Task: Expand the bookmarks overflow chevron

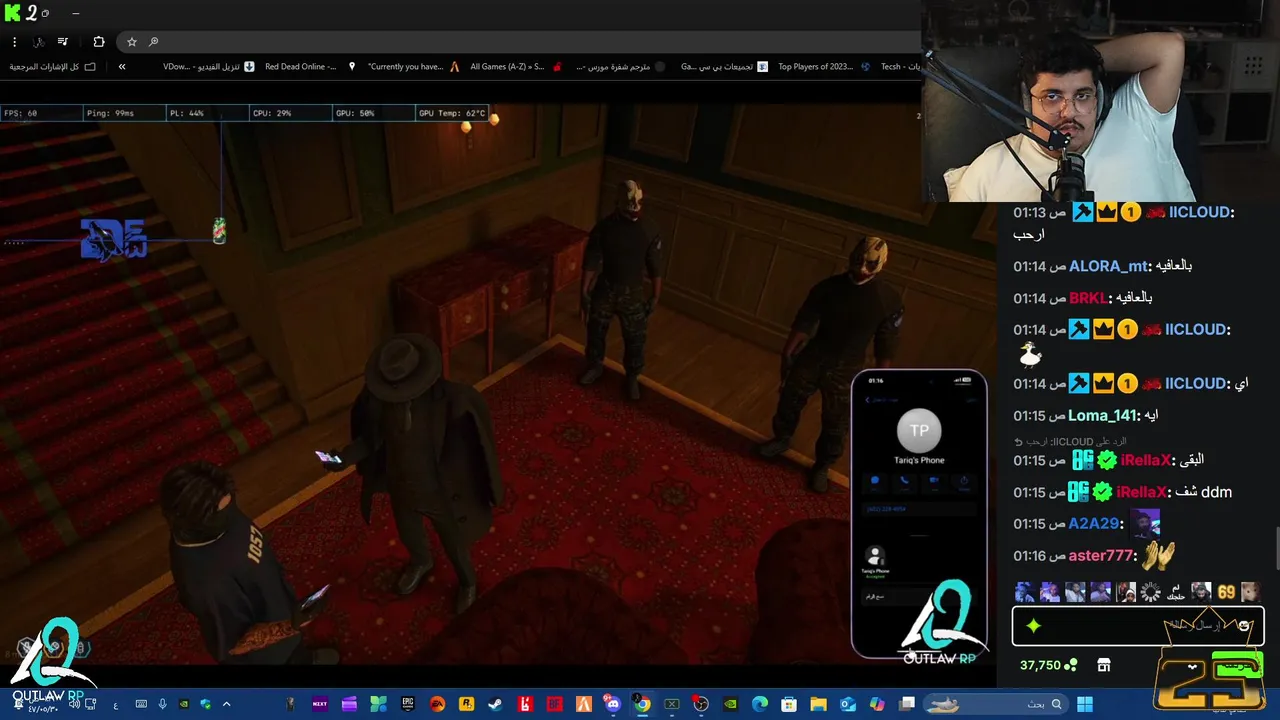Action: [x=122, y=67]
